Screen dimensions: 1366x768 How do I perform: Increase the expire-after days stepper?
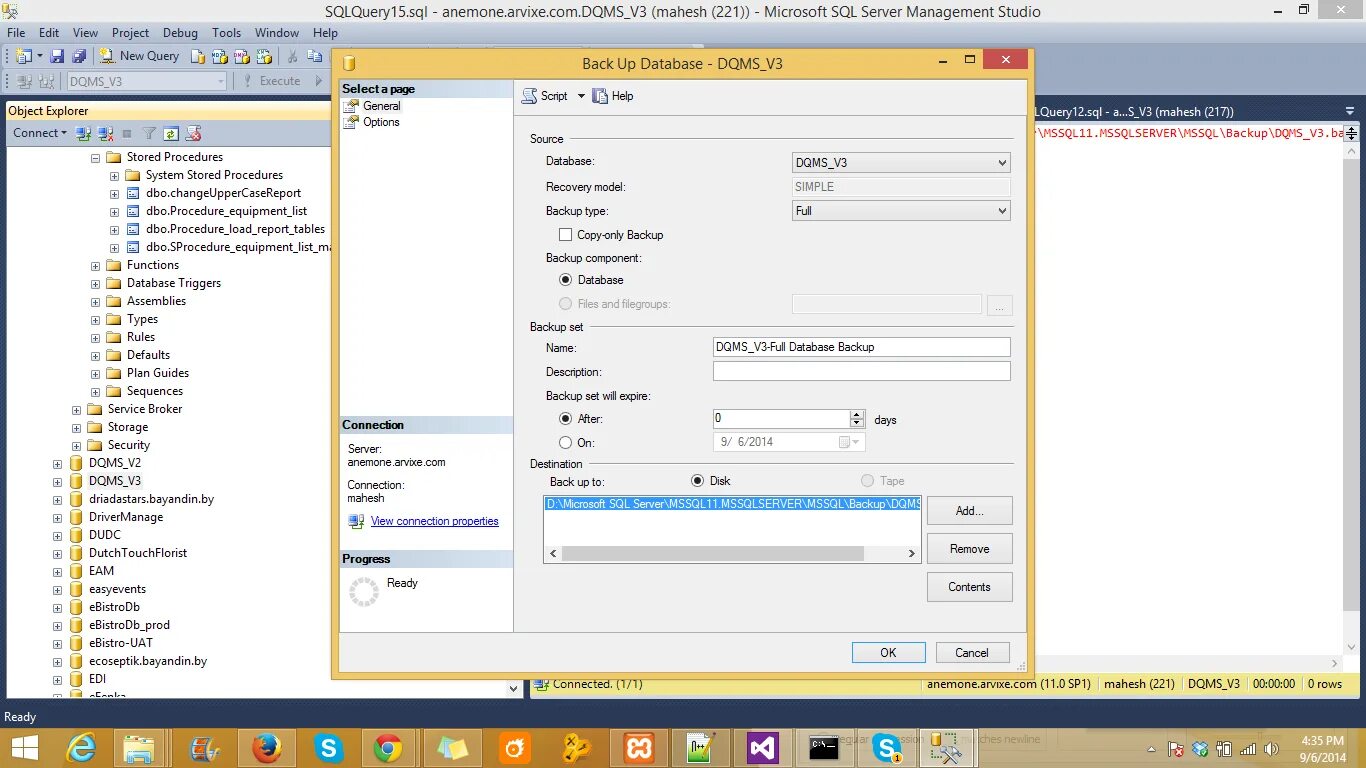(857, 415)
